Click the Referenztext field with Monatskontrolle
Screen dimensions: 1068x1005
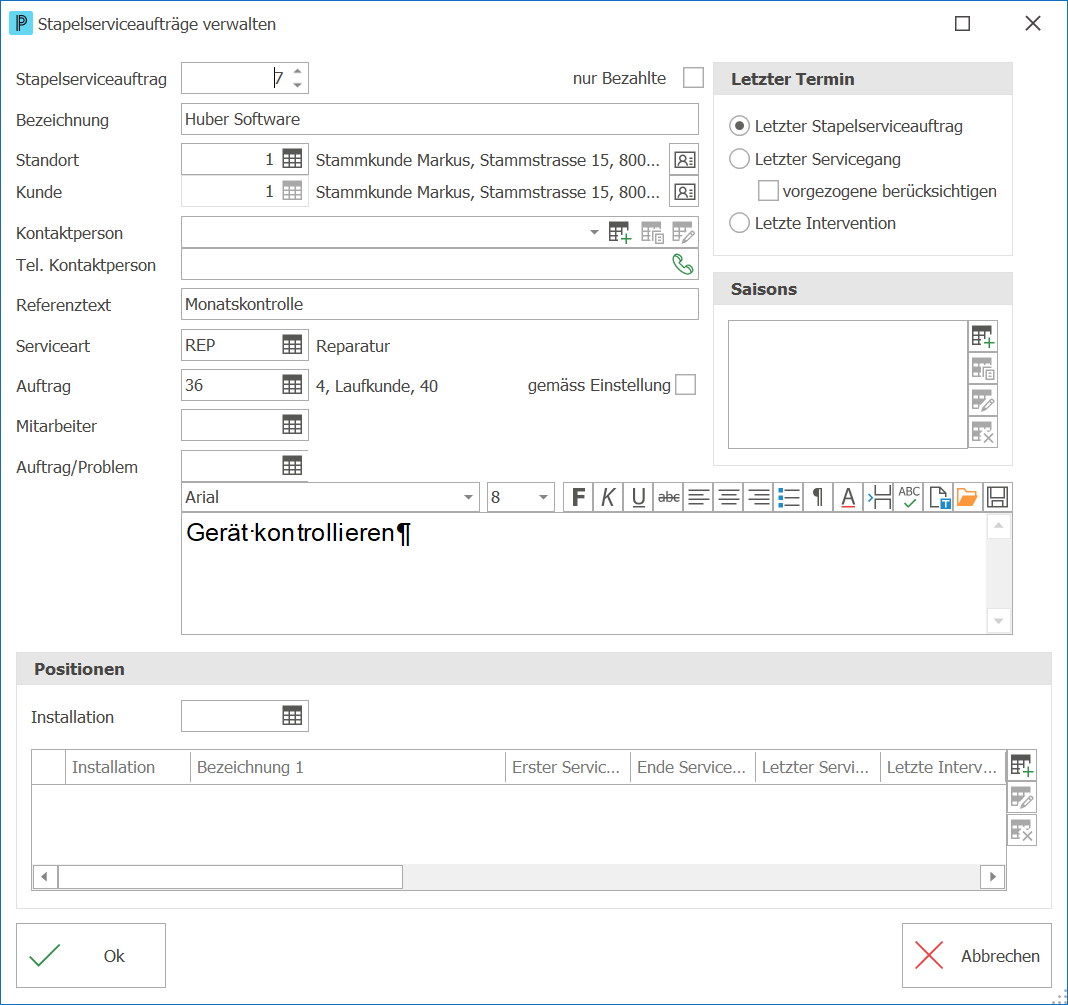440,304
